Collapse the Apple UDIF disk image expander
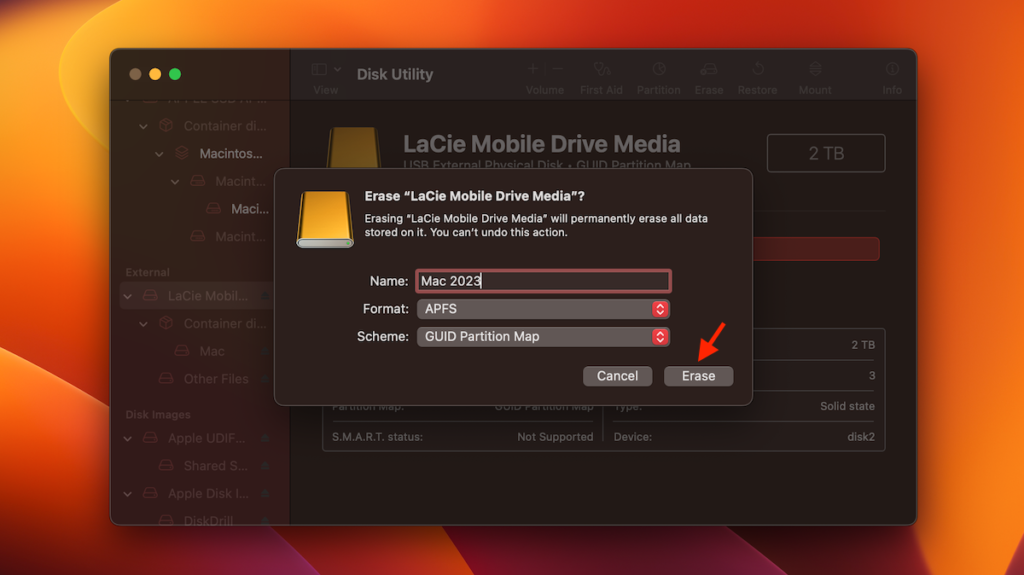This screenshot has width=1024, height=575. click(x=128, y=438)
